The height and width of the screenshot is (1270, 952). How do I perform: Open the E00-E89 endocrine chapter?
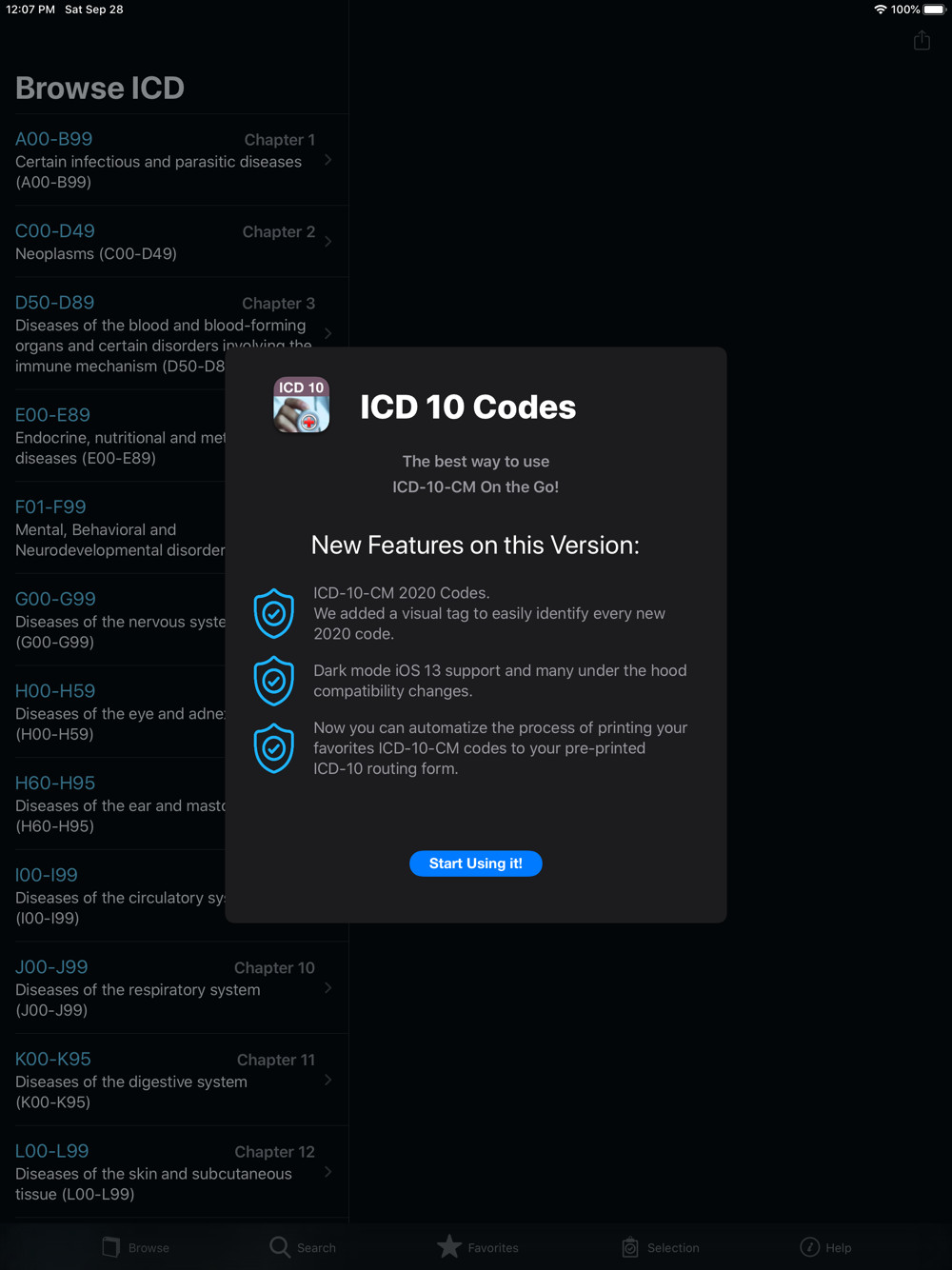(x=112, y=436)
